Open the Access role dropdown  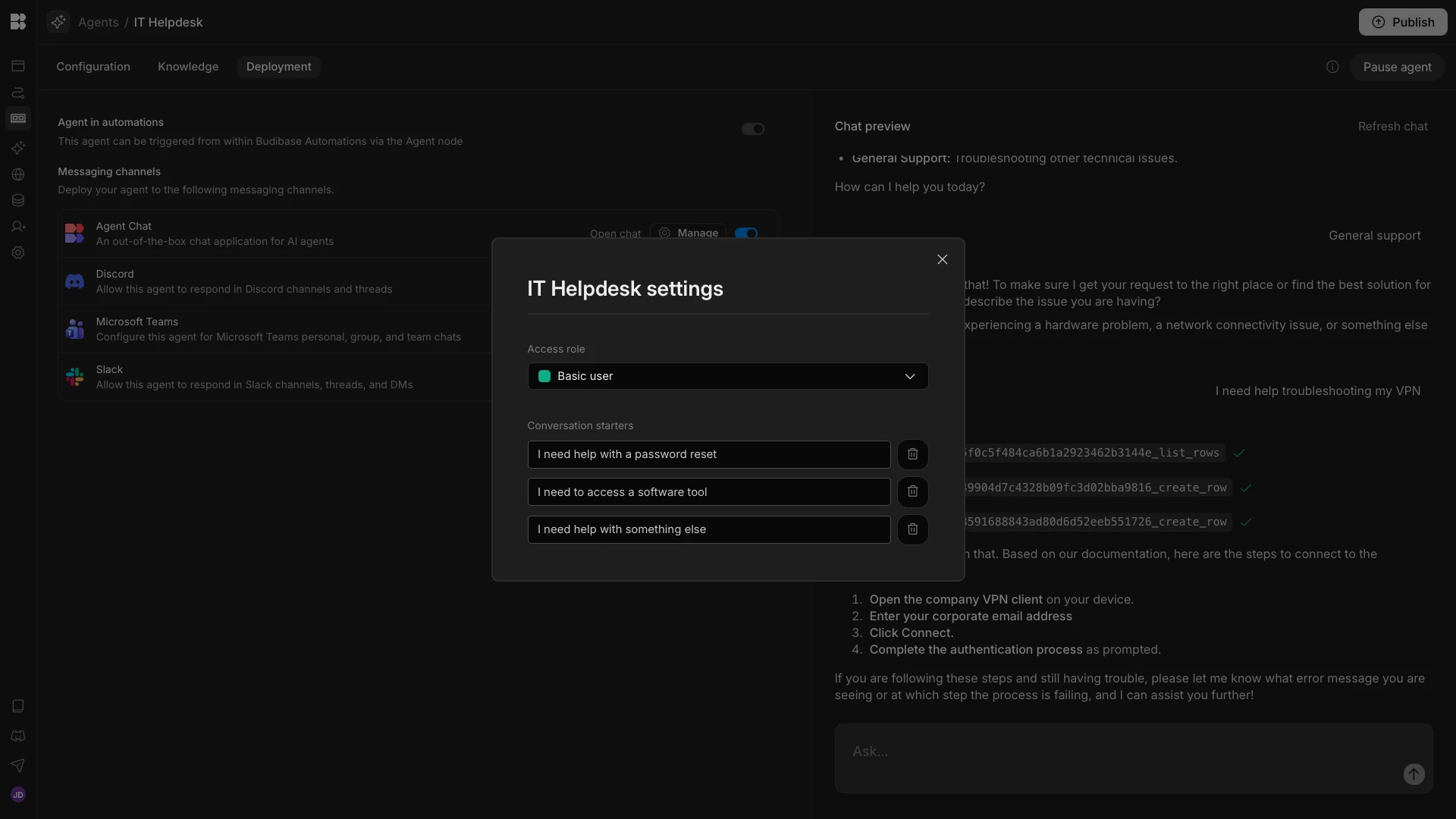click(x=727, y=376)
